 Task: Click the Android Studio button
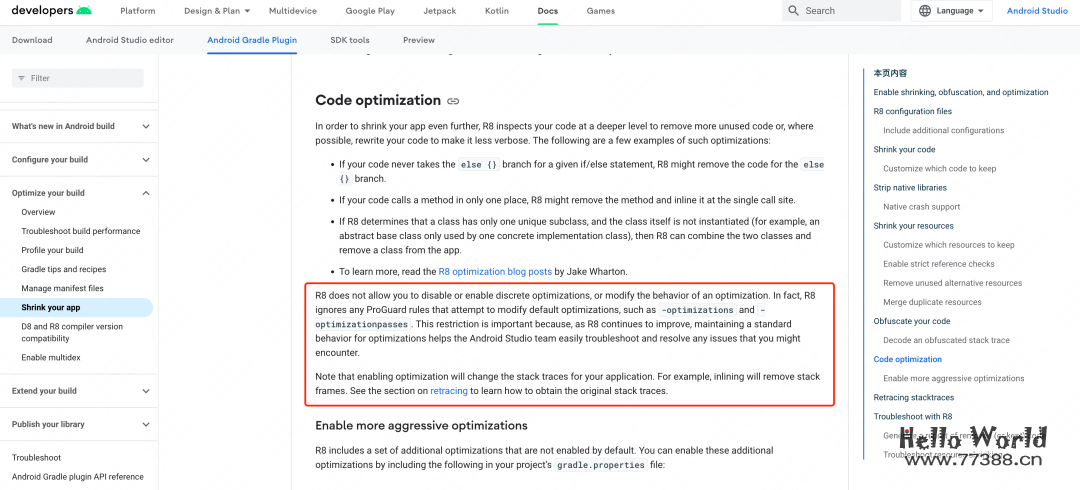[1037, 11]
